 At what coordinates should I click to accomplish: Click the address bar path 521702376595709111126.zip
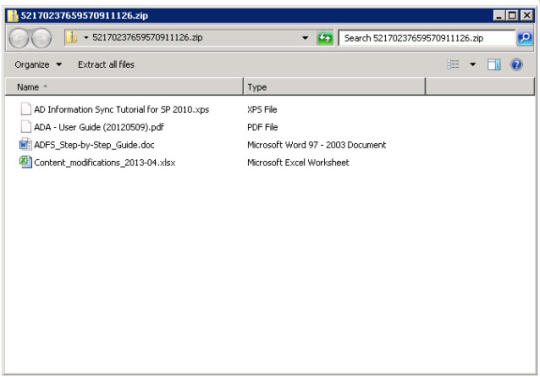click(x=147, y=38)
